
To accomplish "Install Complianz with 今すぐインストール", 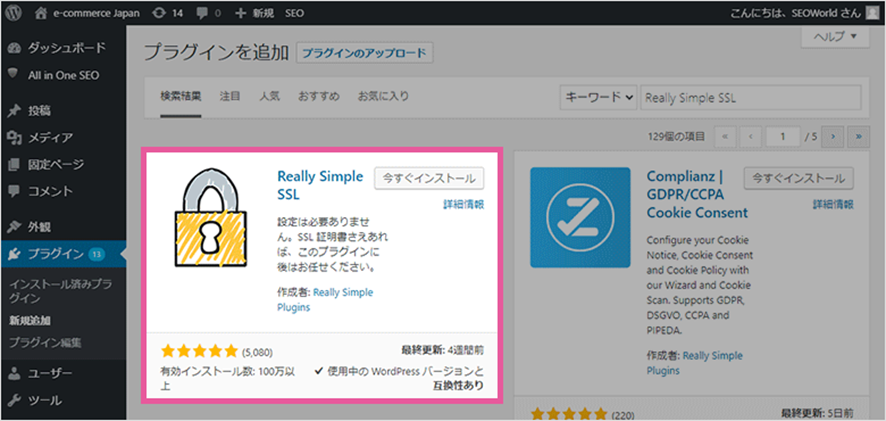I will pyautogui.click(x=799, y=177).
